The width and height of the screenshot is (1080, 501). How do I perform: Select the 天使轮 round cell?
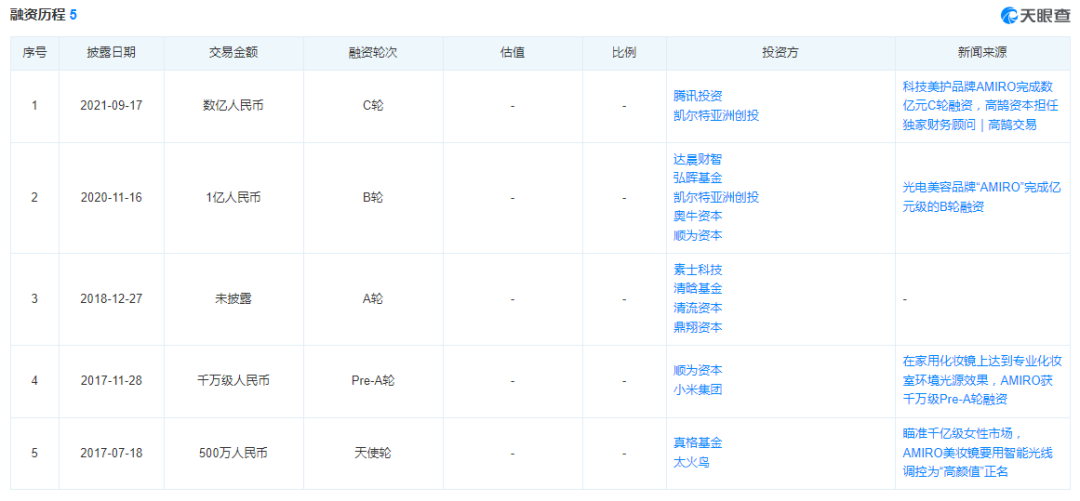[373, 453]
